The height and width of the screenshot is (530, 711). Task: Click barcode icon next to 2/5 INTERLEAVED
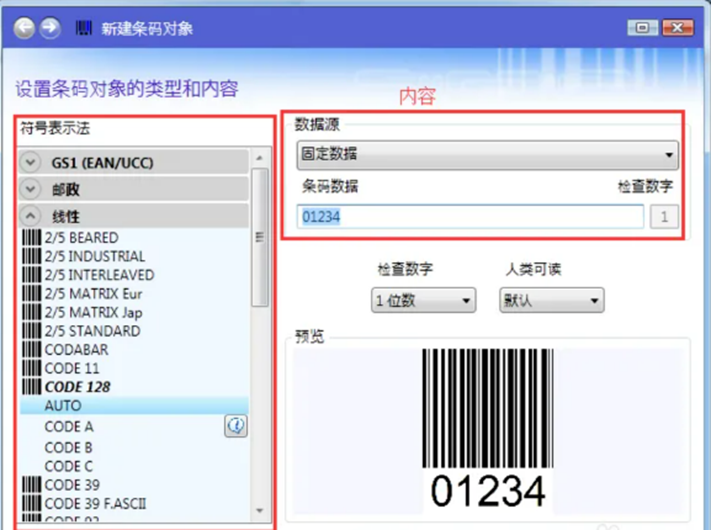click(31, 275)
